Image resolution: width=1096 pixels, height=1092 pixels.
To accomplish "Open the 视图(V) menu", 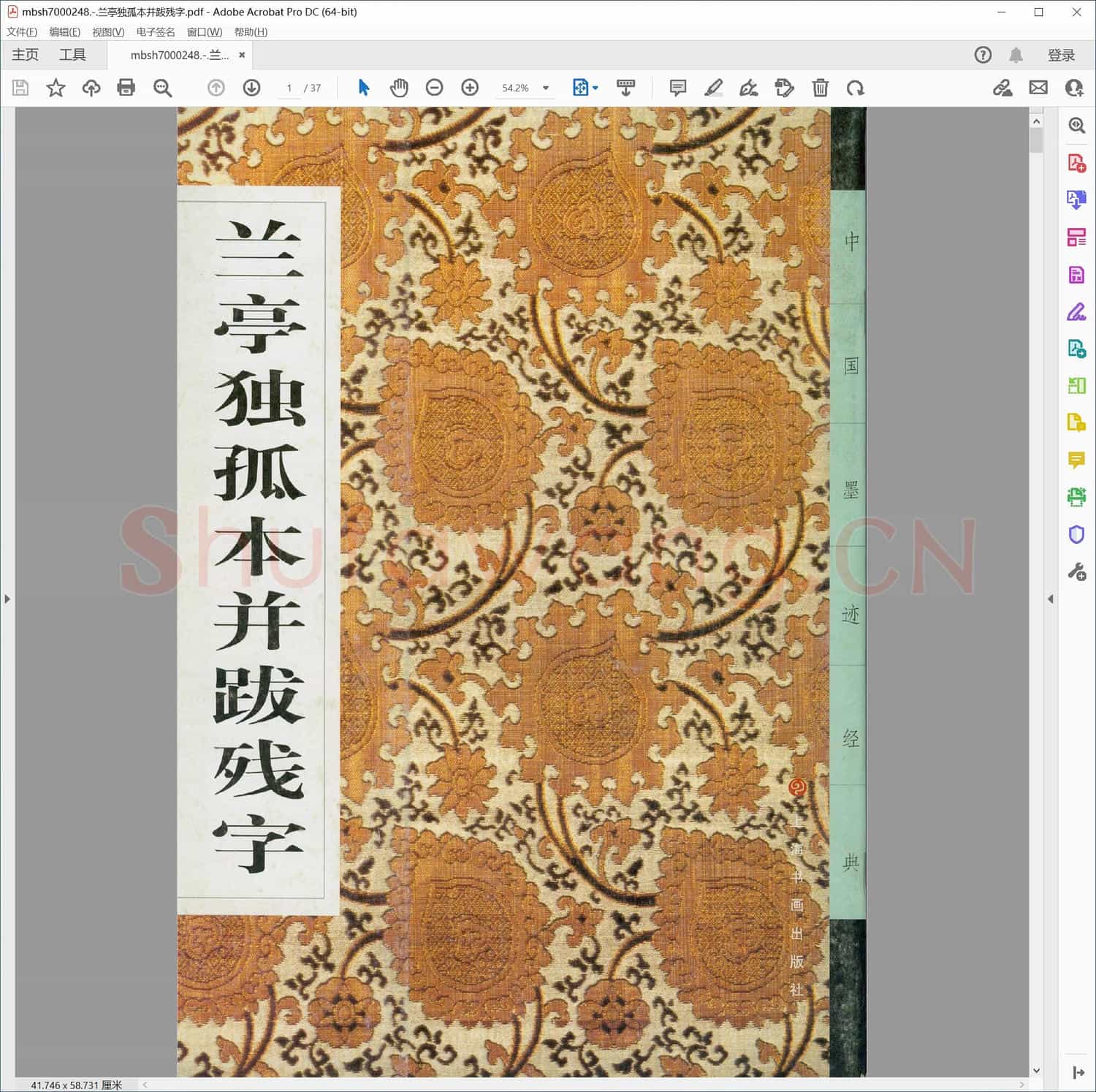I will click(x=107, y=32).
